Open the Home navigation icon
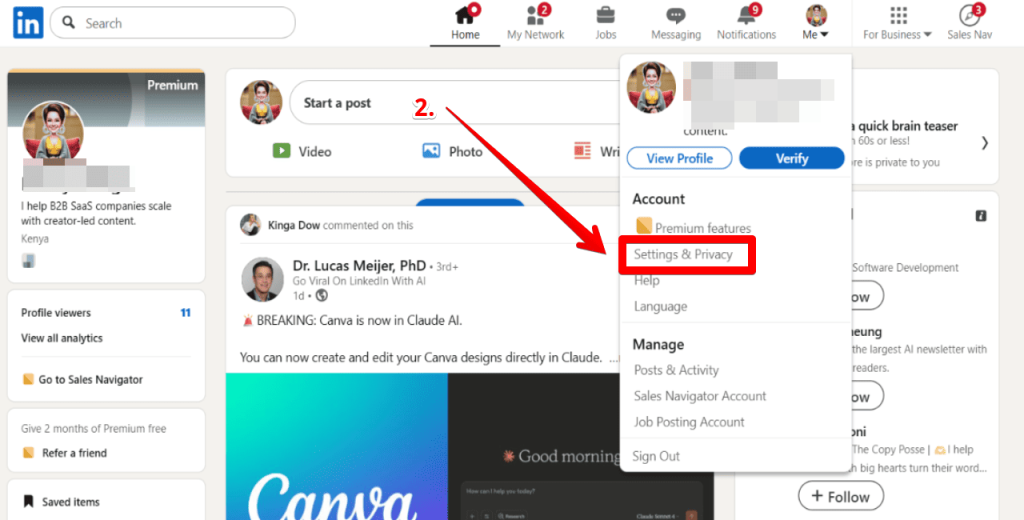This screenshot has width=1024, height=520. 465,14
